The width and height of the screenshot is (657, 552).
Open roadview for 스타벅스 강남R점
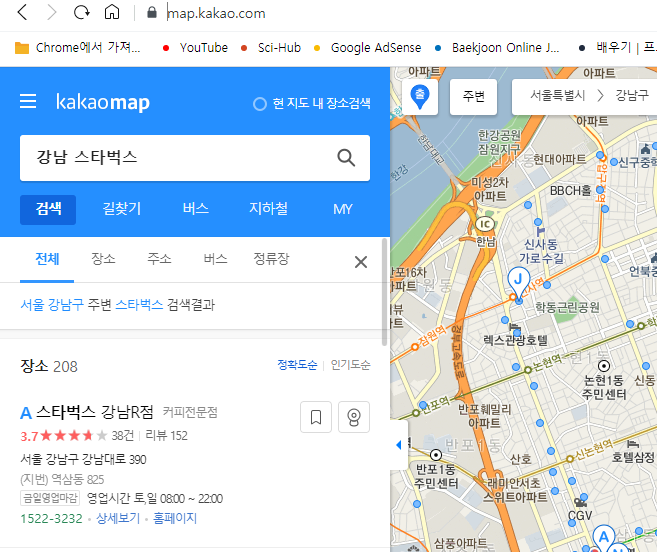[x=354, y=417]
